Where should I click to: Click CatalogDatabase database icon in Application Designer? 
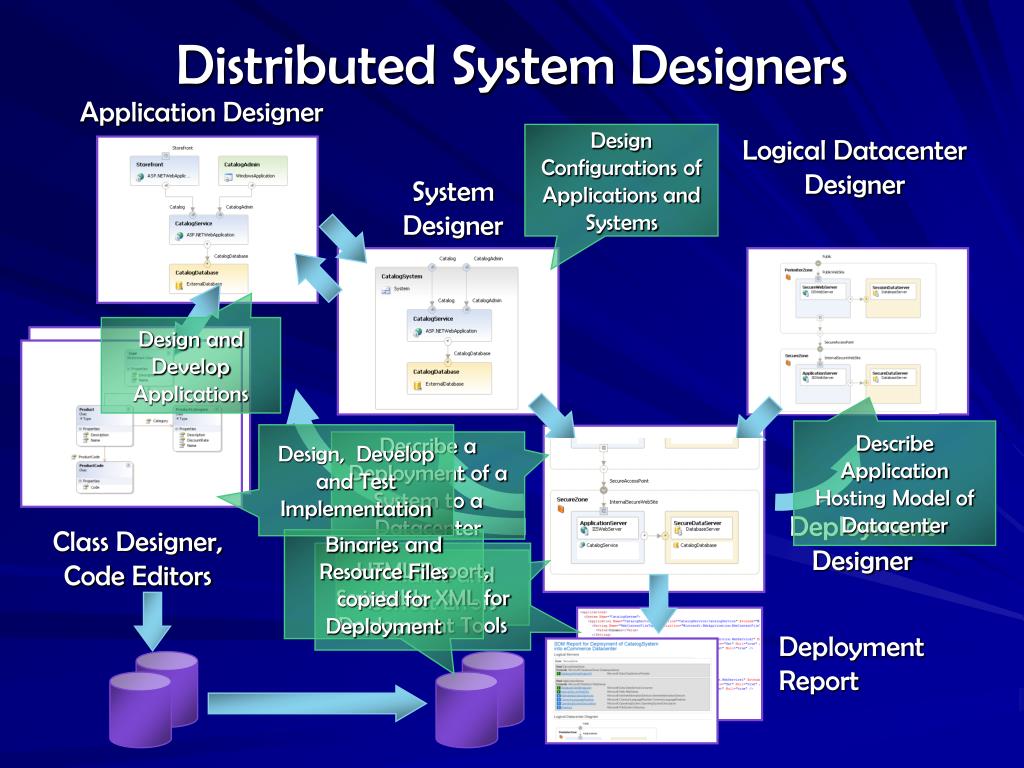tap(180, 285)
